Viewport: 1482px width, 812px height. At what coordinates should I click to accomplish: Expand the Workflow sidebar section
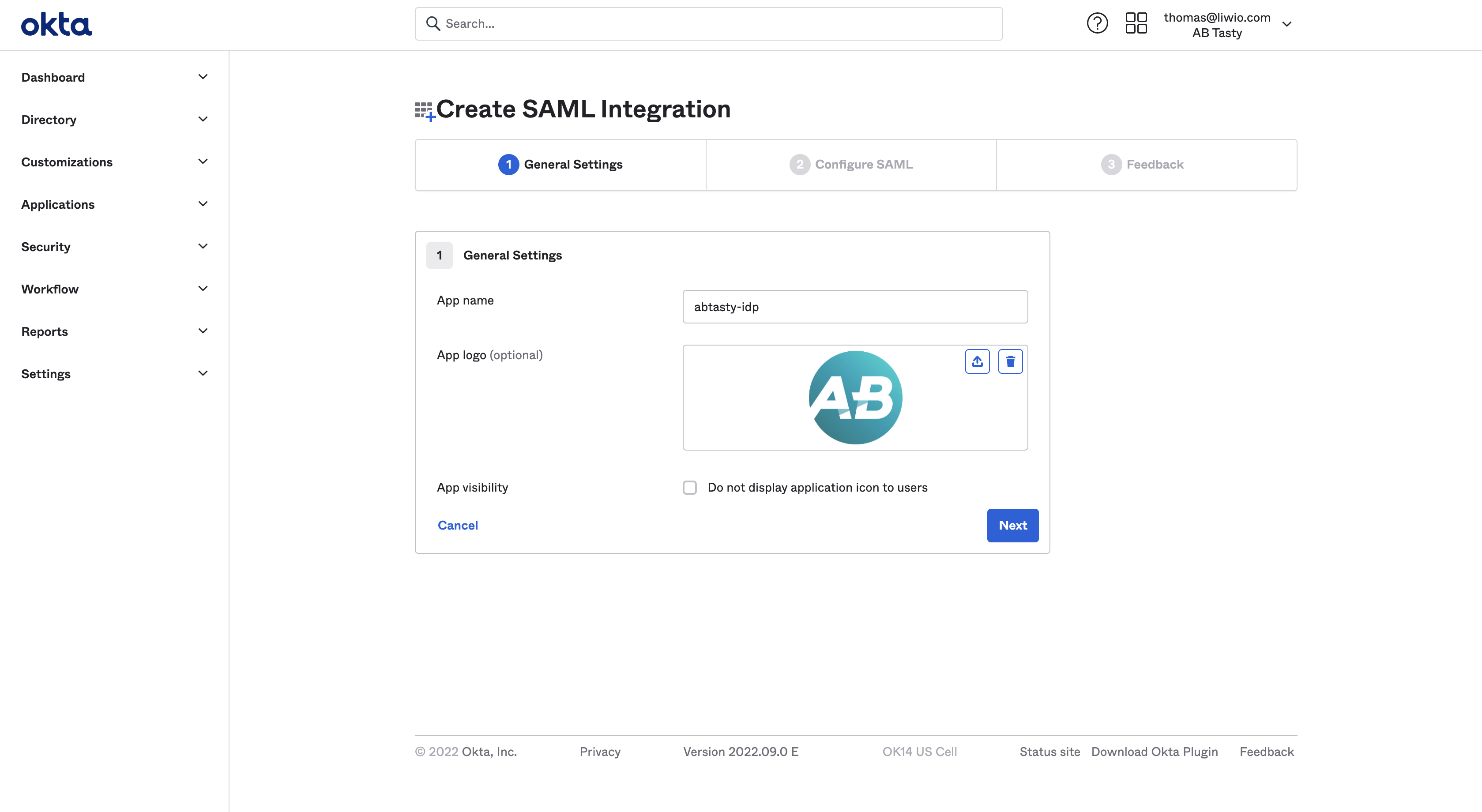[114, 289]
